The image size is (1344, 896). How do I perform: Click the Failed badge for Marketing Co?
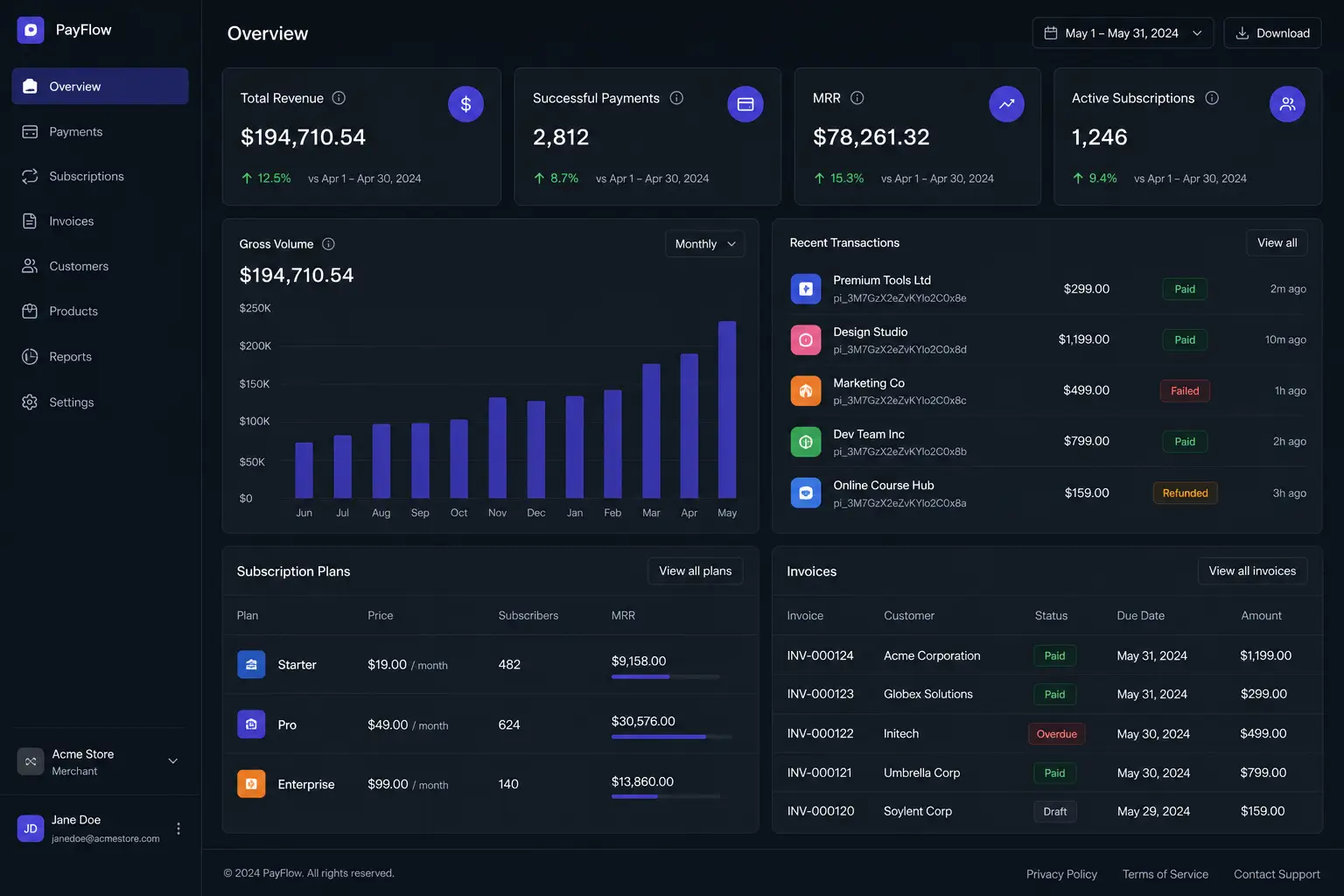click(x=1185, y=391)
